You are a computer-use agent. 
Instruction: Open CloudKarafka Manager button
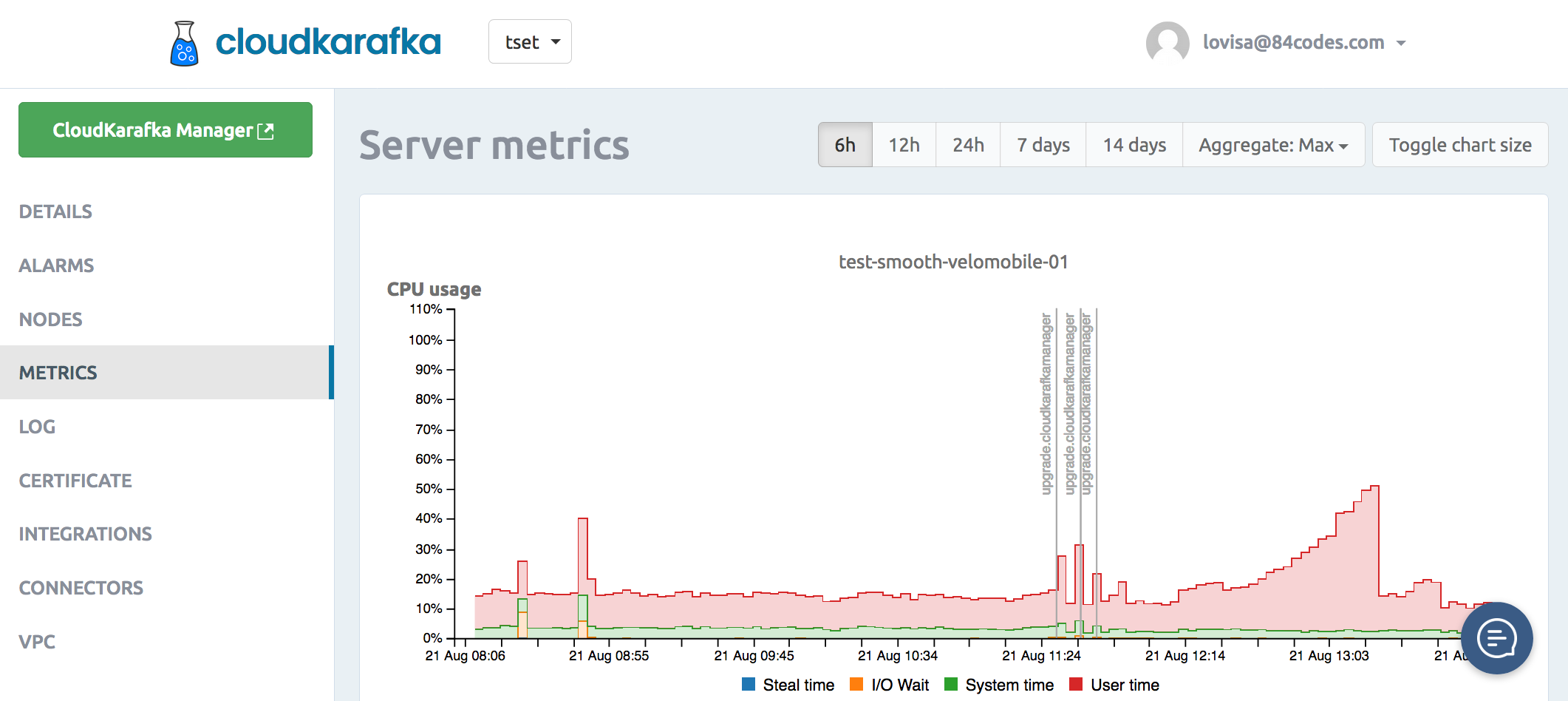166,130
